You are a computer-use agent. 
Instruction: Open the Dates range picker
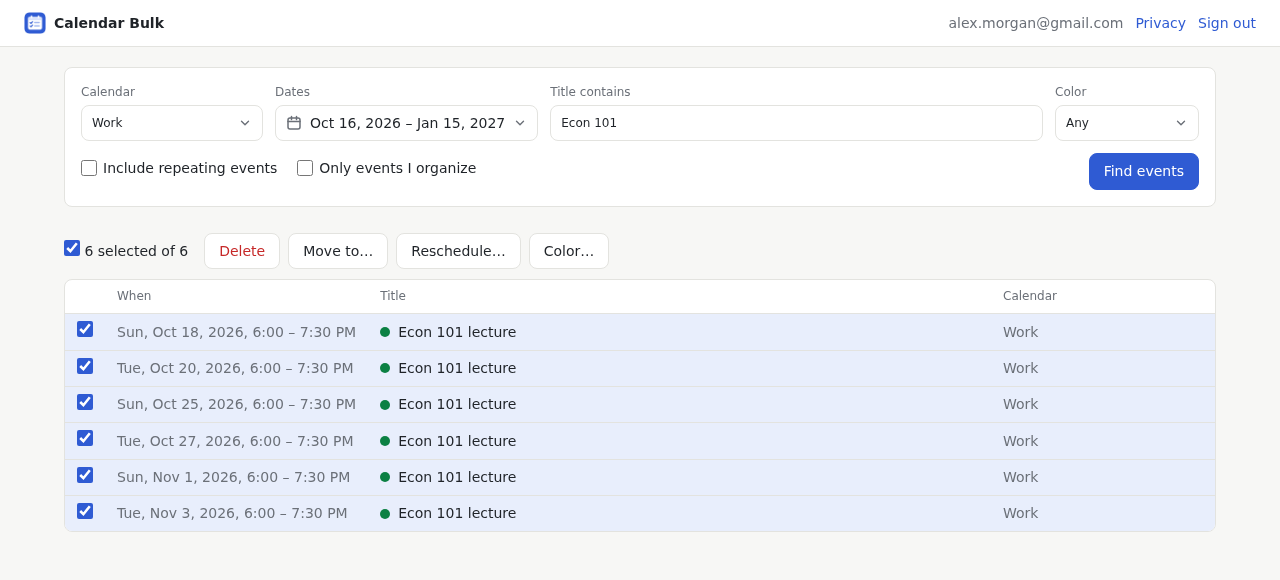pyautogui.click(x=406, y=123)
